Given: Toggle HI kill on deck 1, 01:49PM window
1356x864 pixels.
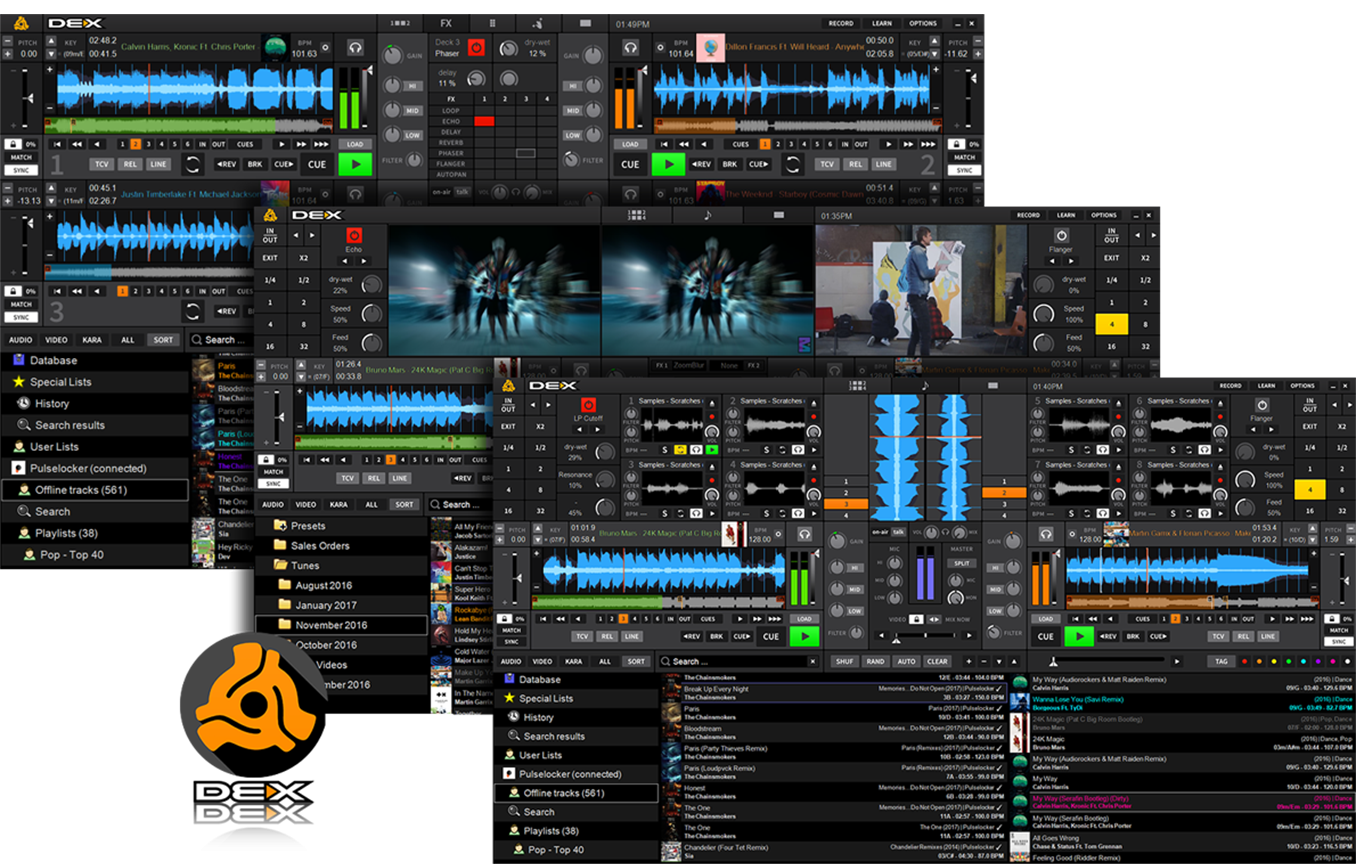Looking at the screenshot, I should (412, 86).
